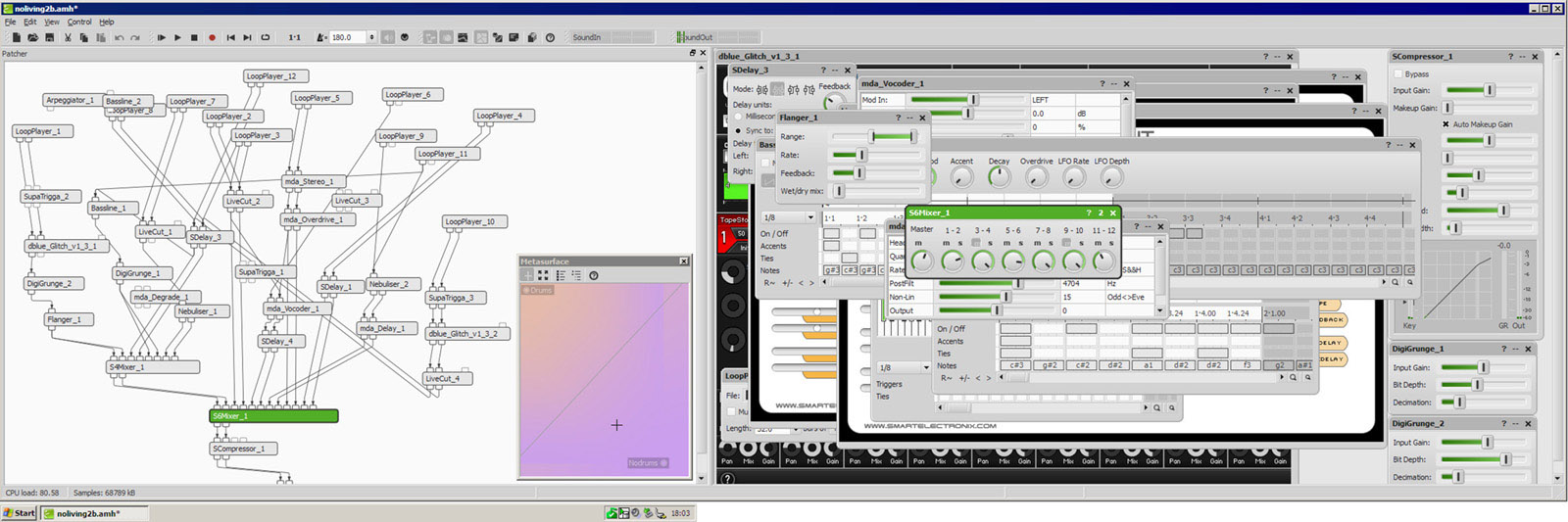The width and height of the screenshot is (1568, 522).
Task: Mute channels 9-10 in S6Mixer_1
Action: click(x=1066, y=243)
